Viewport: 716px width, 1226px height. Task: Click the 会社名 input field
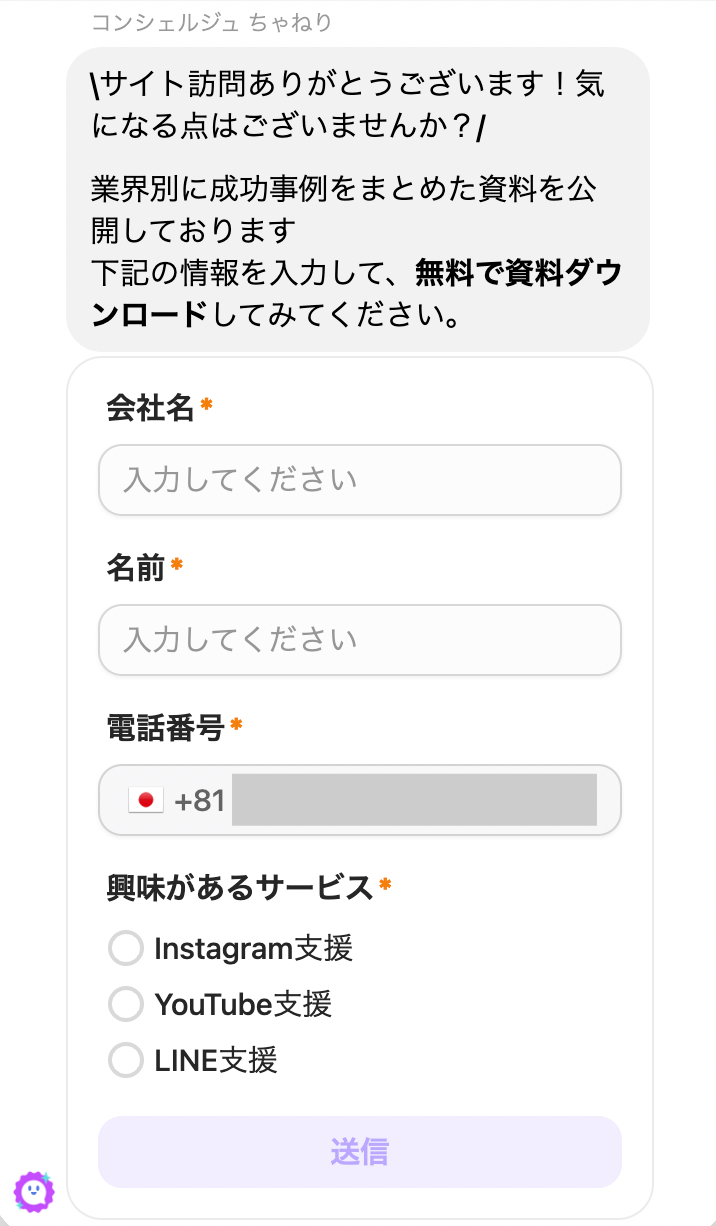point(359,480)
